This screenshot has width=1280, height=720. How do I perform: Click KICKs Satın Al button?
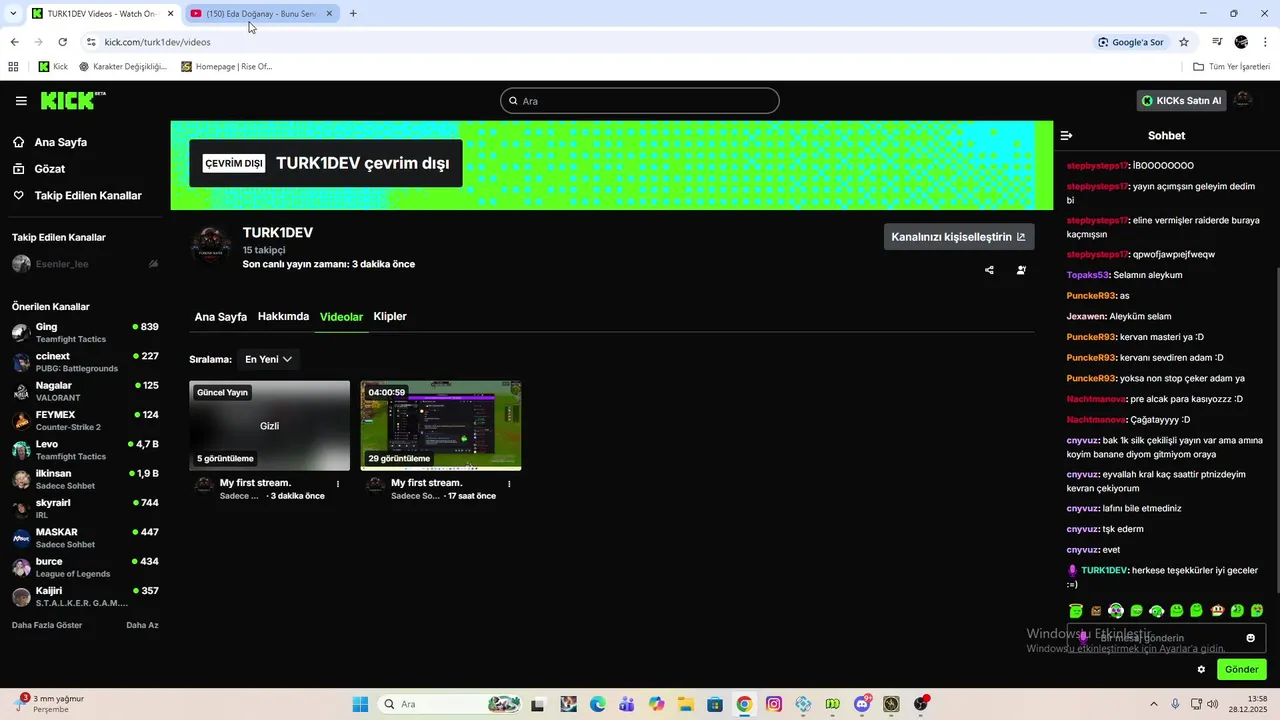[x=1182, y=101]
